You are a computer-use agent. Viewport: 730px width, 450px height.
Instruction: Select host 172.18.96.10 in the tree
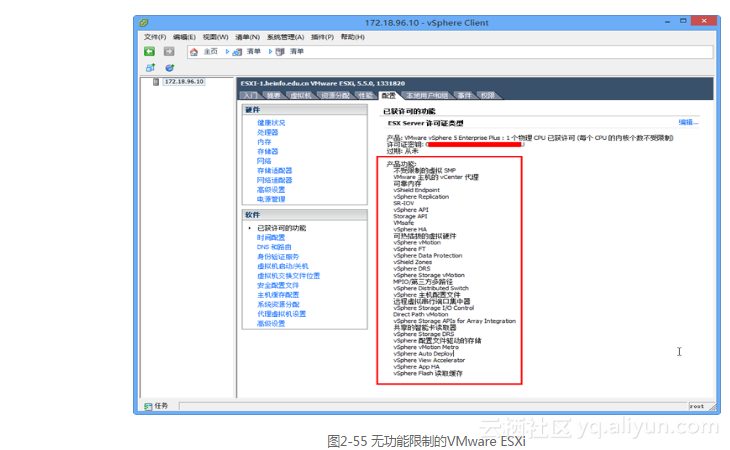tap(184, 82)
